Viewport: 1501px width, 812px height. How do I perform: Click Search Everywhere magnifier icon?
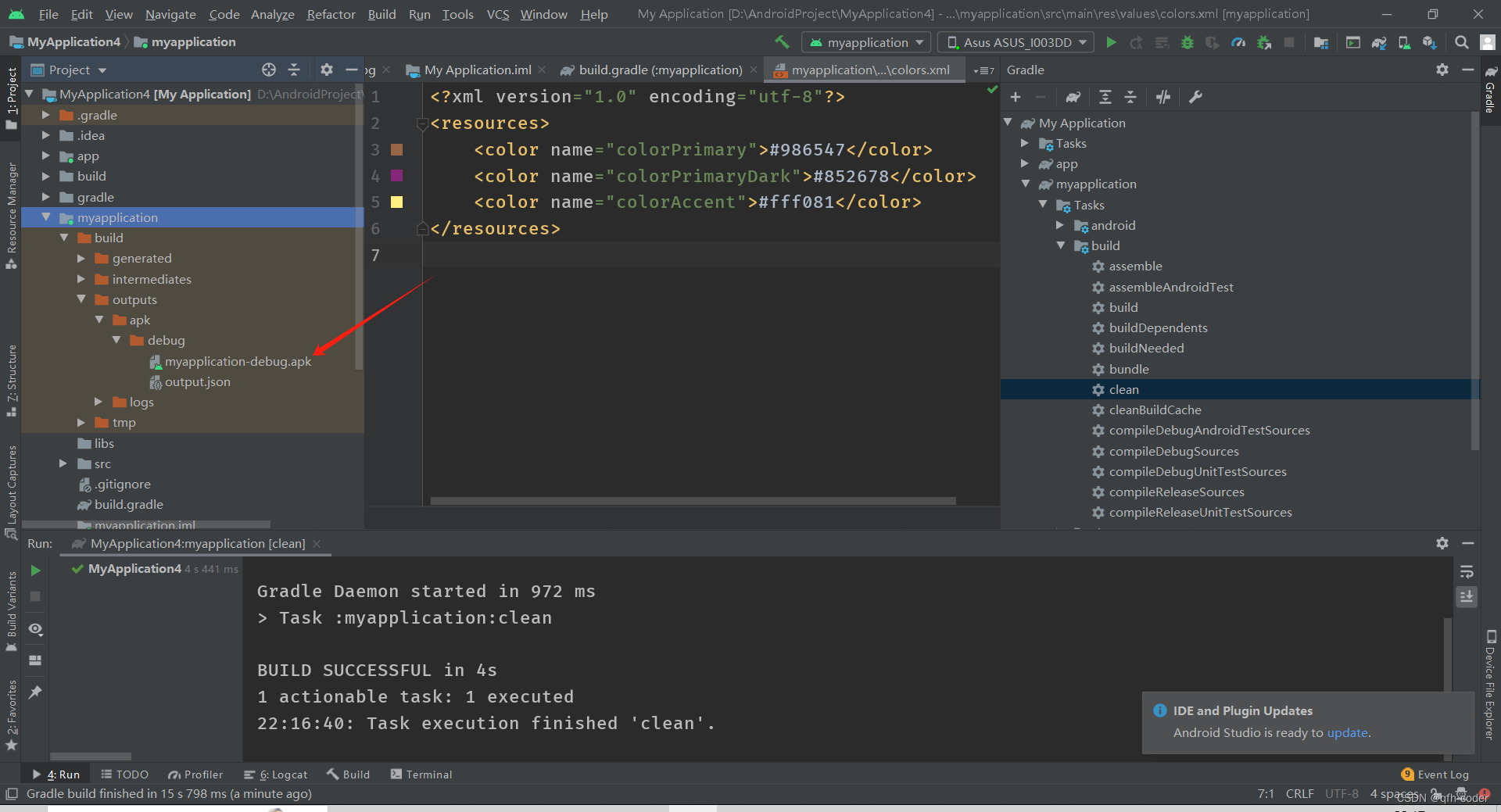tap(1461, 42)
